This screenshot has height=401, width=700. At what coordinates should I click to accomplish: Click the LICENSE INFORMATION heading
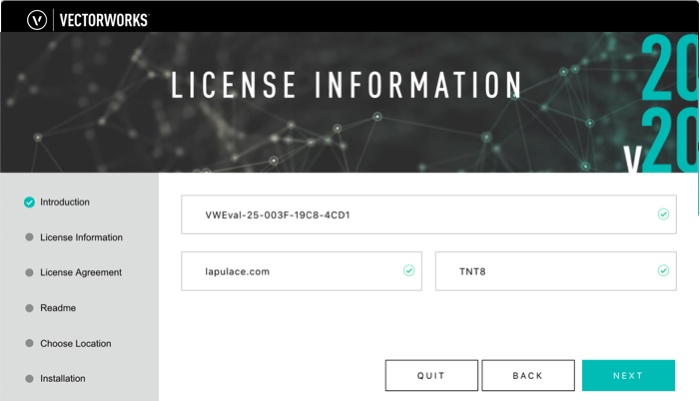[346, 84]
